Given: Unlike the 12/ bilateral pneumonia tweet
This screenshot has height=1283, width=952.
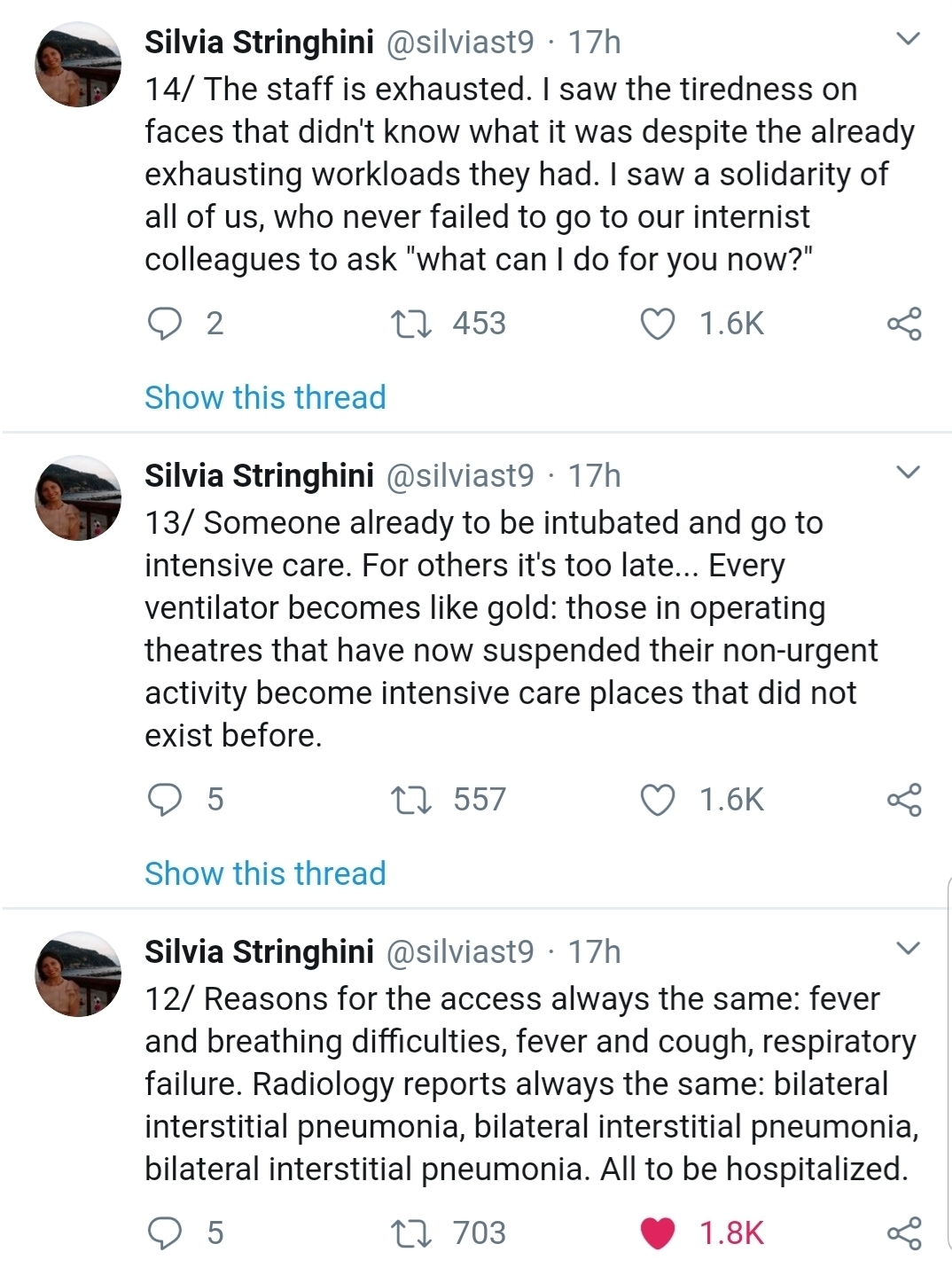Looking at the screenshot, I should tap(658, 1233).
